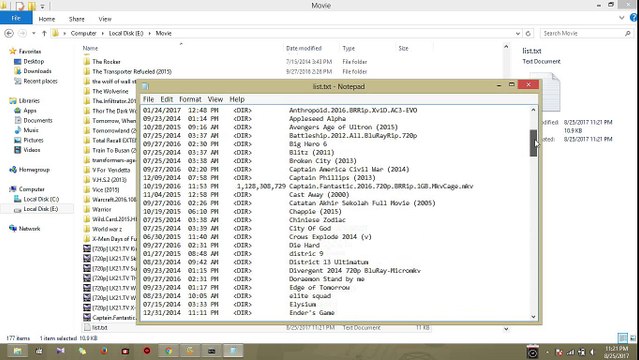Click the list.txt preview thumbnail icon
The image size is (639, 360).
pyautogui.click(x=551, y=92)
